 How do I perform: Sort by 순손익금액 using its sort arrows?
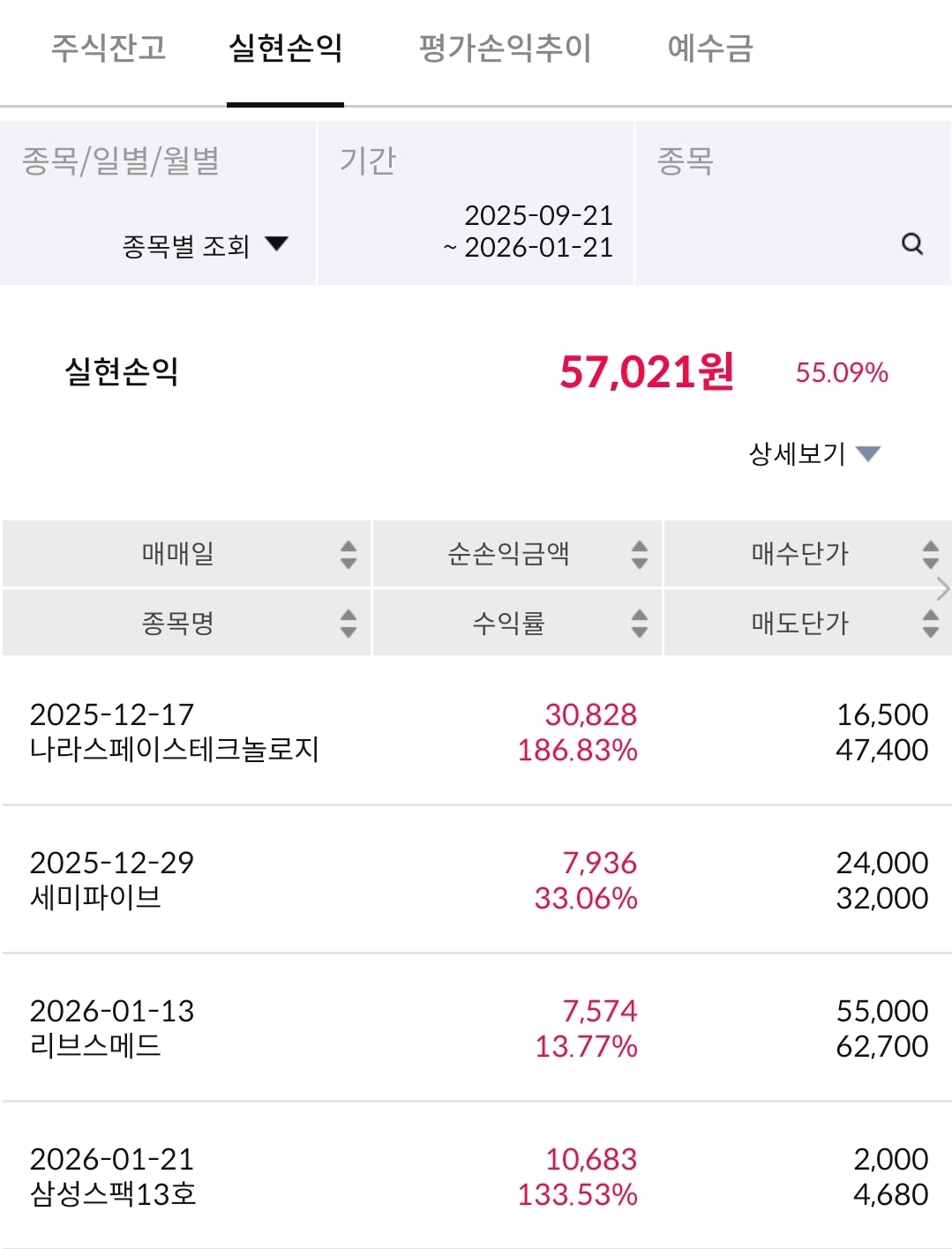point(640,555)
